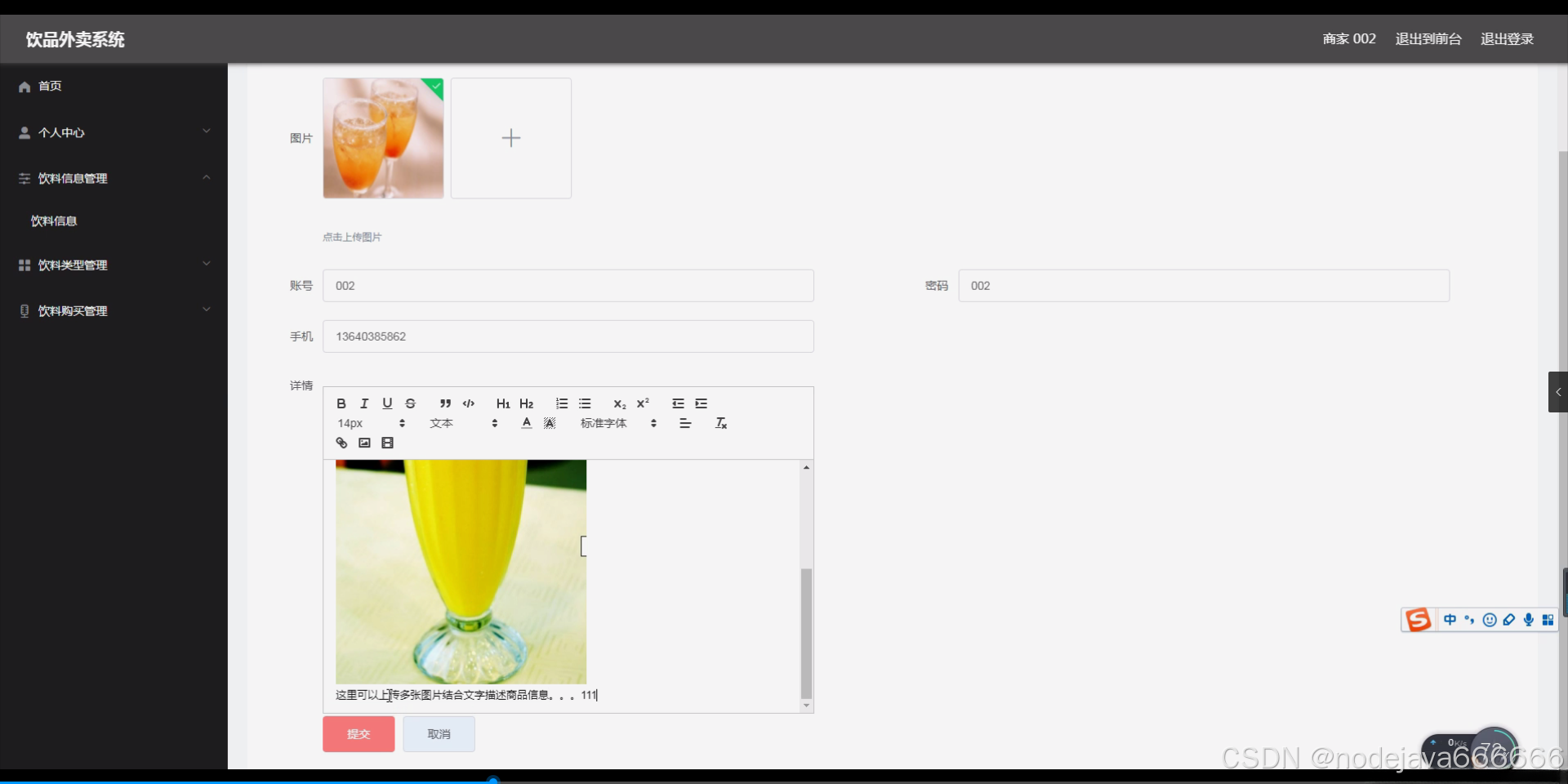
Task: Open the text color picker
Action: 527,423
